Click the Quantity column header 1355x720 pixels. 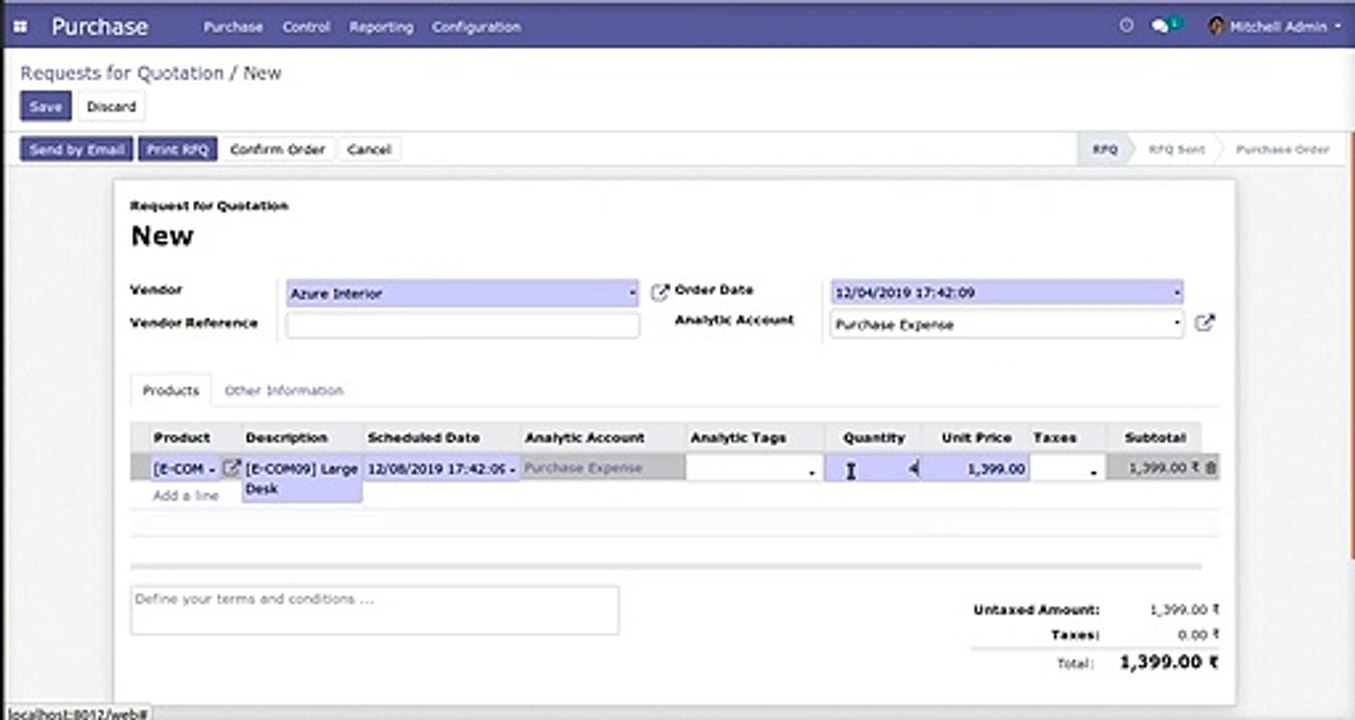(x=874, y=437)
